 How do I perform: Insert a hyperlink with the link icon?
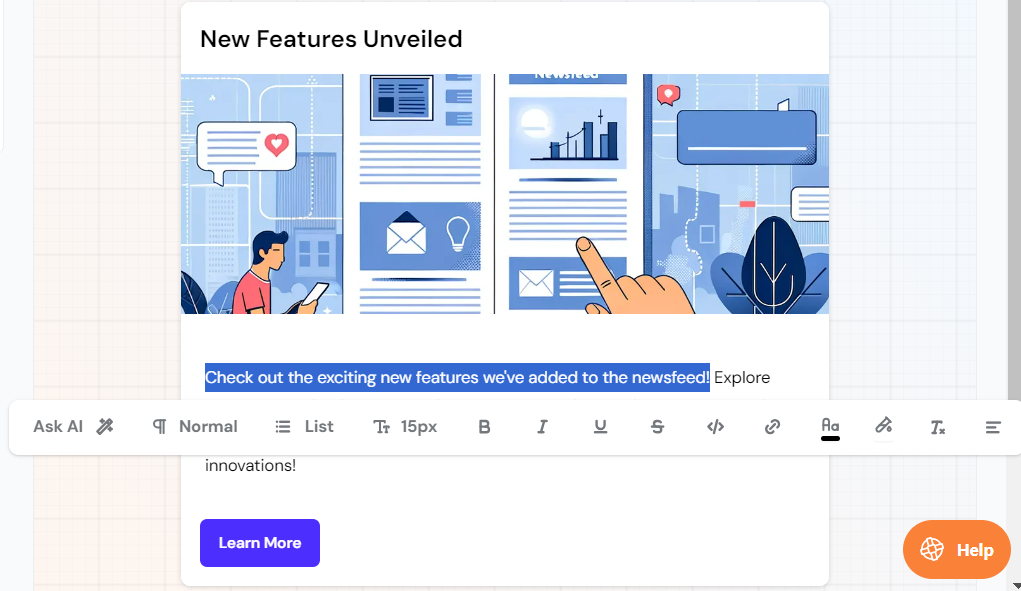click(772, 427)
